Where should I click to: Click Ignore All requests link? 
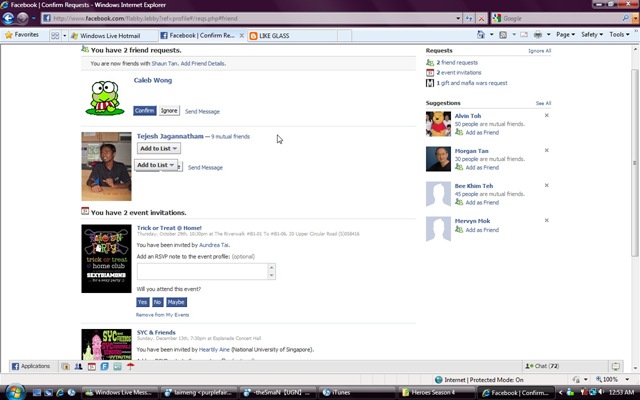pos(539,51)
